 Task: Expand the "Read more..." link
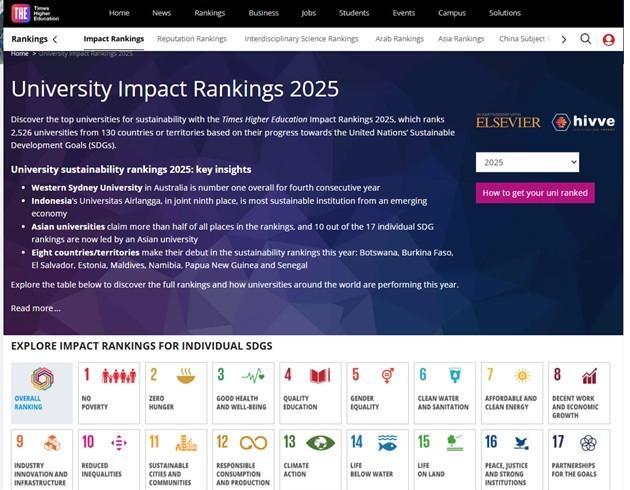(35, 308)
